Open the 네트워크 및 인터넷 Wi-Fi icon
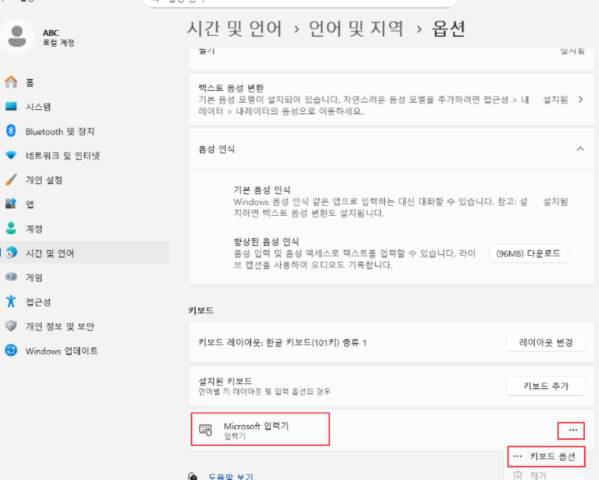This screenshot has width=599, height=480. coord(11,155)
